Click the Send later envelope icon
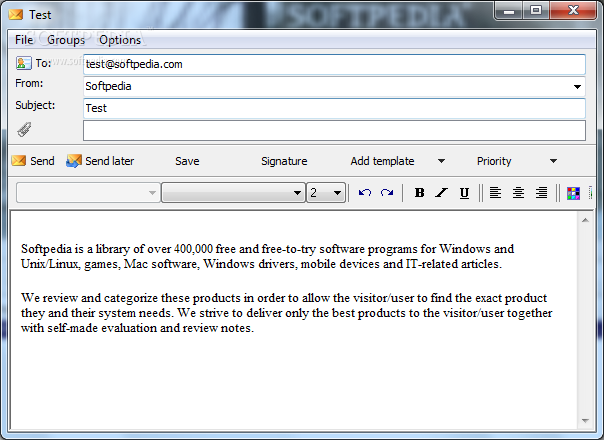Viewport: 604px width, 440px height. coord(74,161)
